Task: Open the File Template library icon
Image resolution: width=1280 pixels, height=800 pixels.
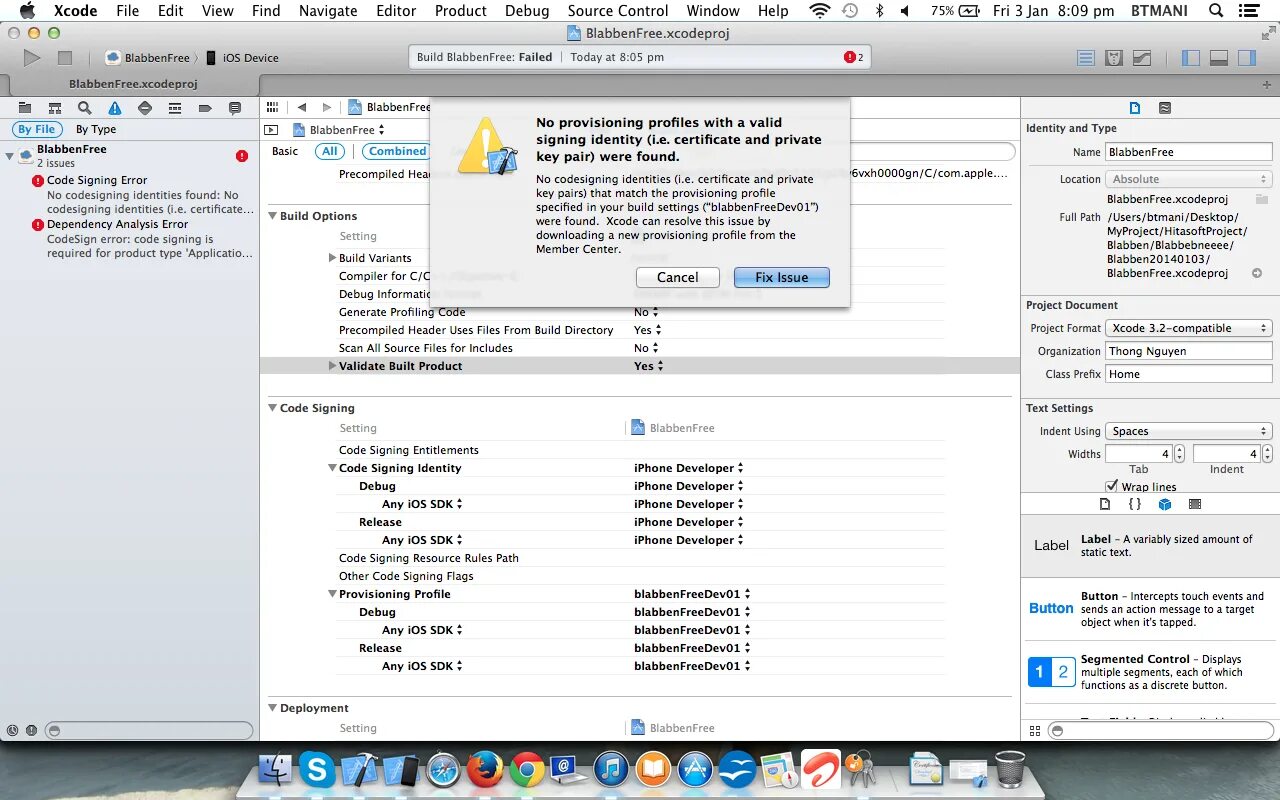Action: tap(1105, 504)
